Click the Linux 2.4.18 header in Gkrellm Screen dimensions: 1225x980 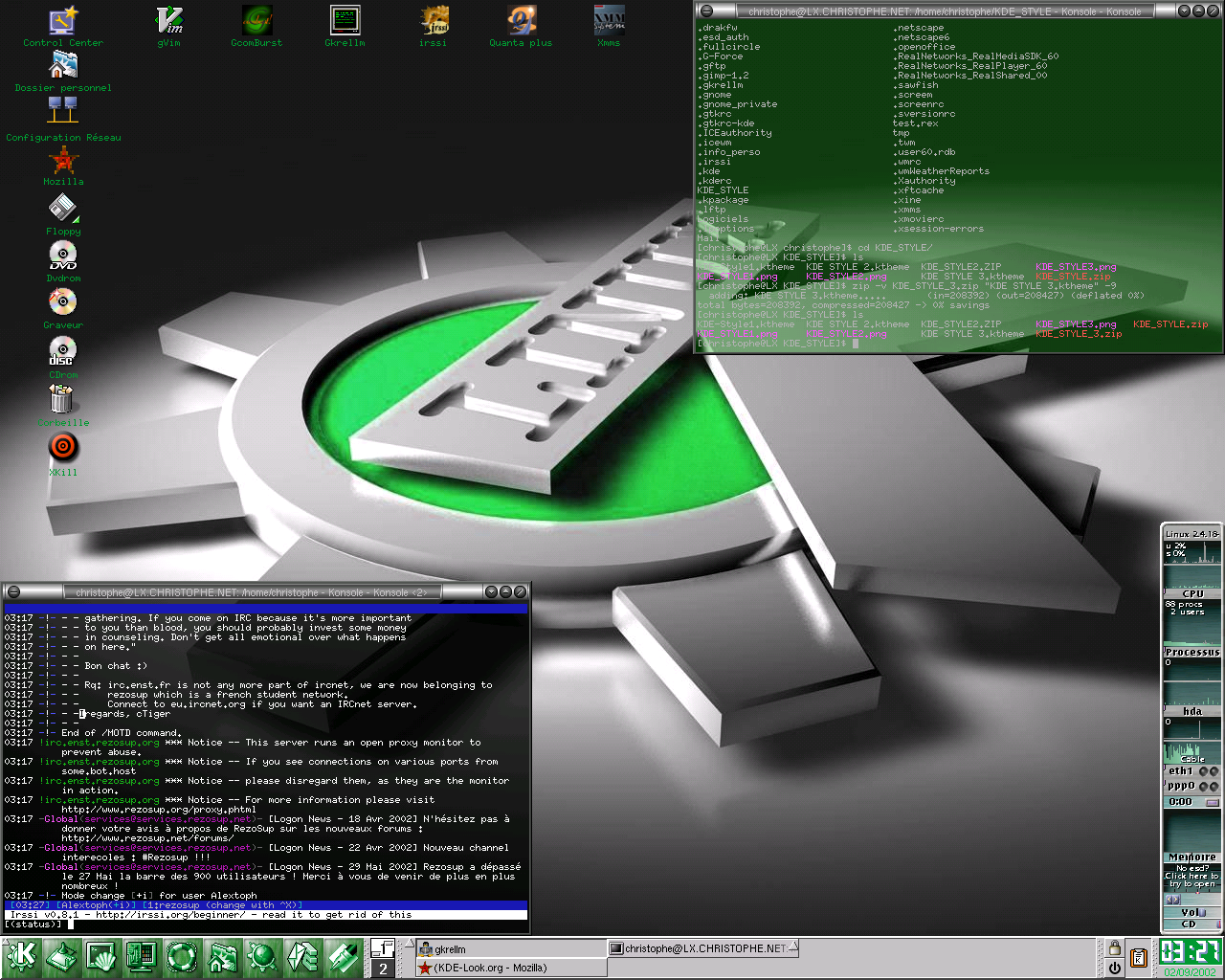pos(1192,534)
